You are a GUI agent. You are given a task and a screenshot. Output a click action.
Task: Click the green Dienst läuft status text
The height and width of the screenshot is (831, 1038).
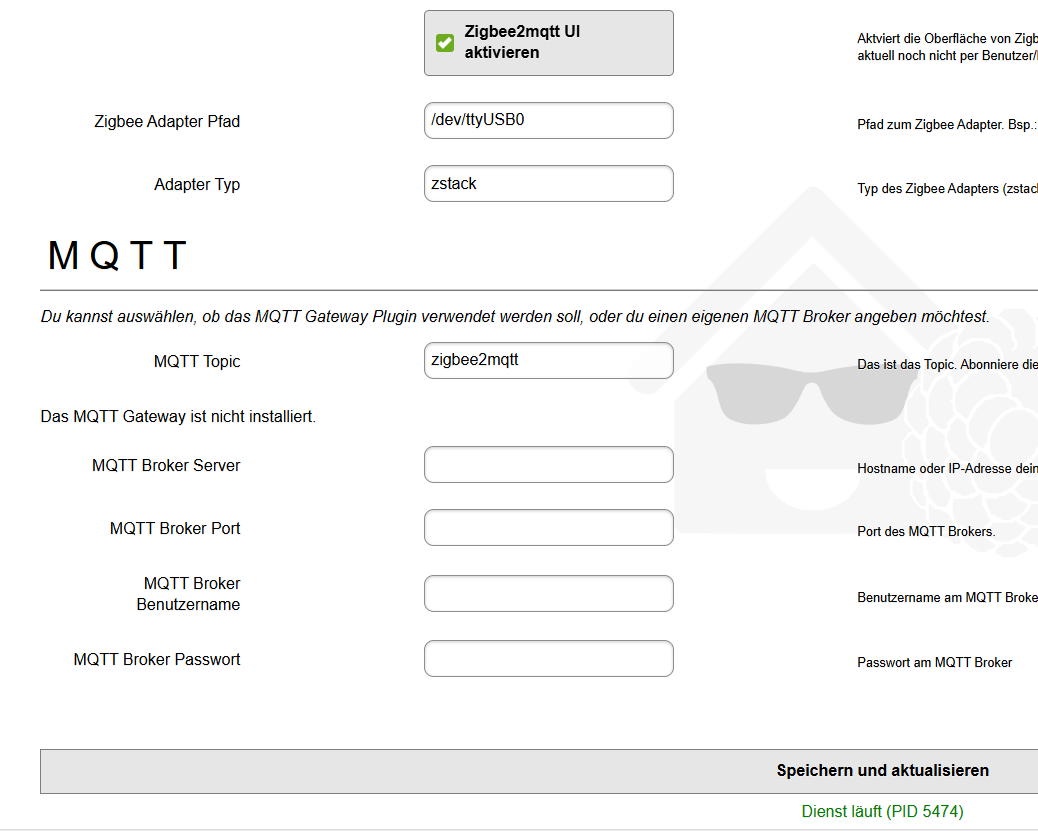click(x=882, y=811)
